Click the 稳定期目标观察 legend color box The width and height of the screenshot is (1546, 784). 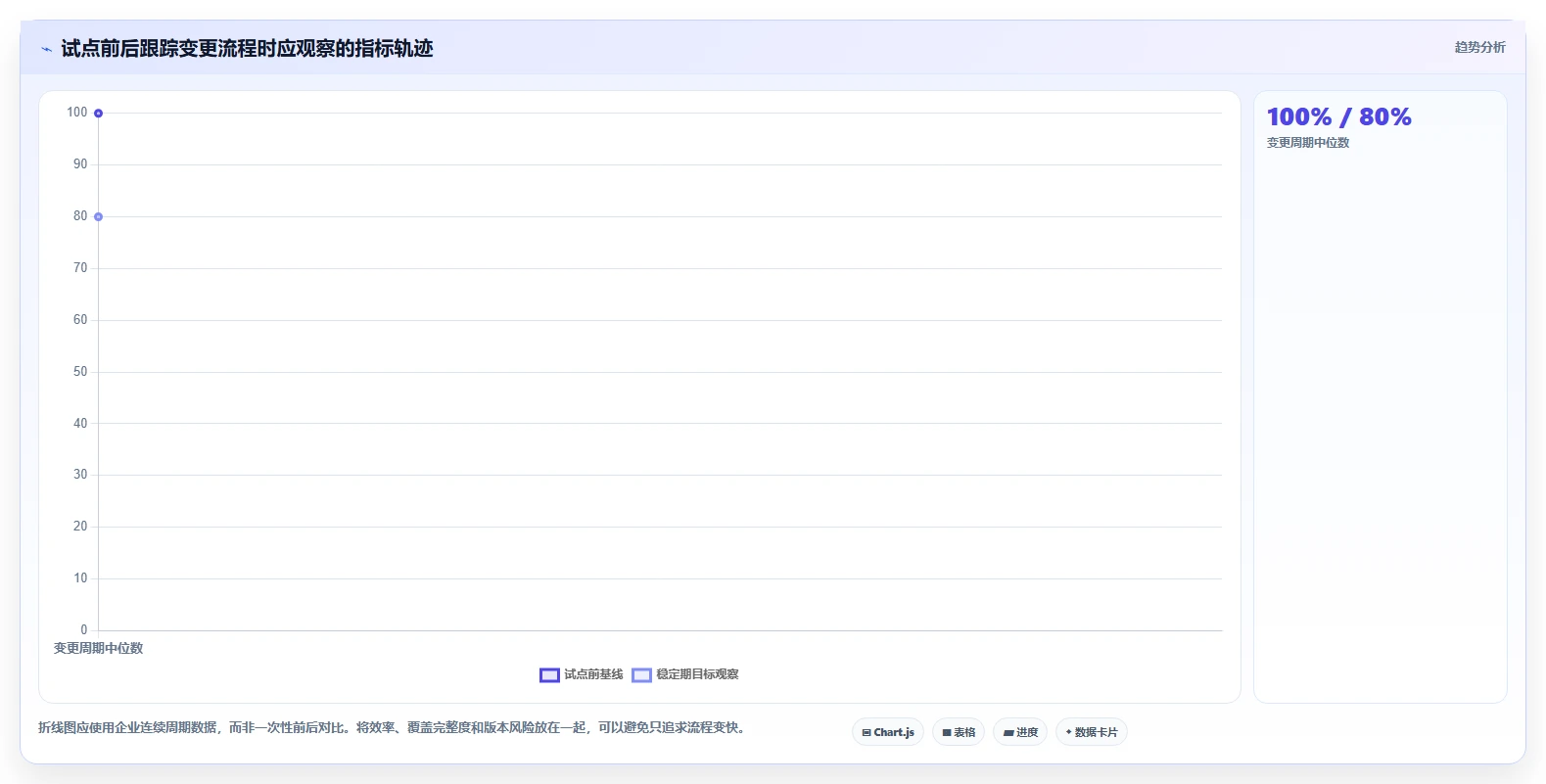[641, 675]
